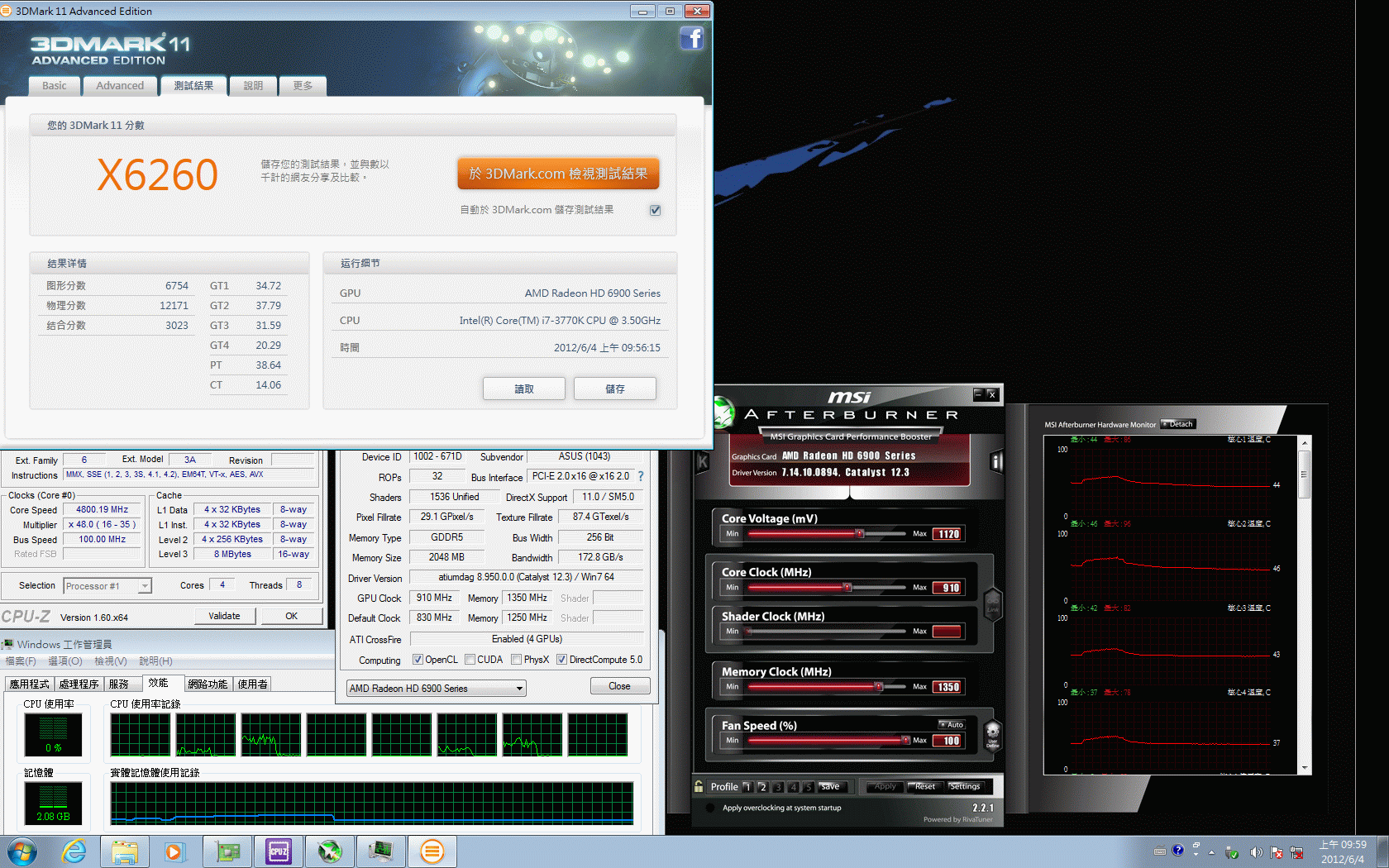
Task: Open the 說明 tab in 3DMark
Action: pyautogui.click(x=253, y=85)
